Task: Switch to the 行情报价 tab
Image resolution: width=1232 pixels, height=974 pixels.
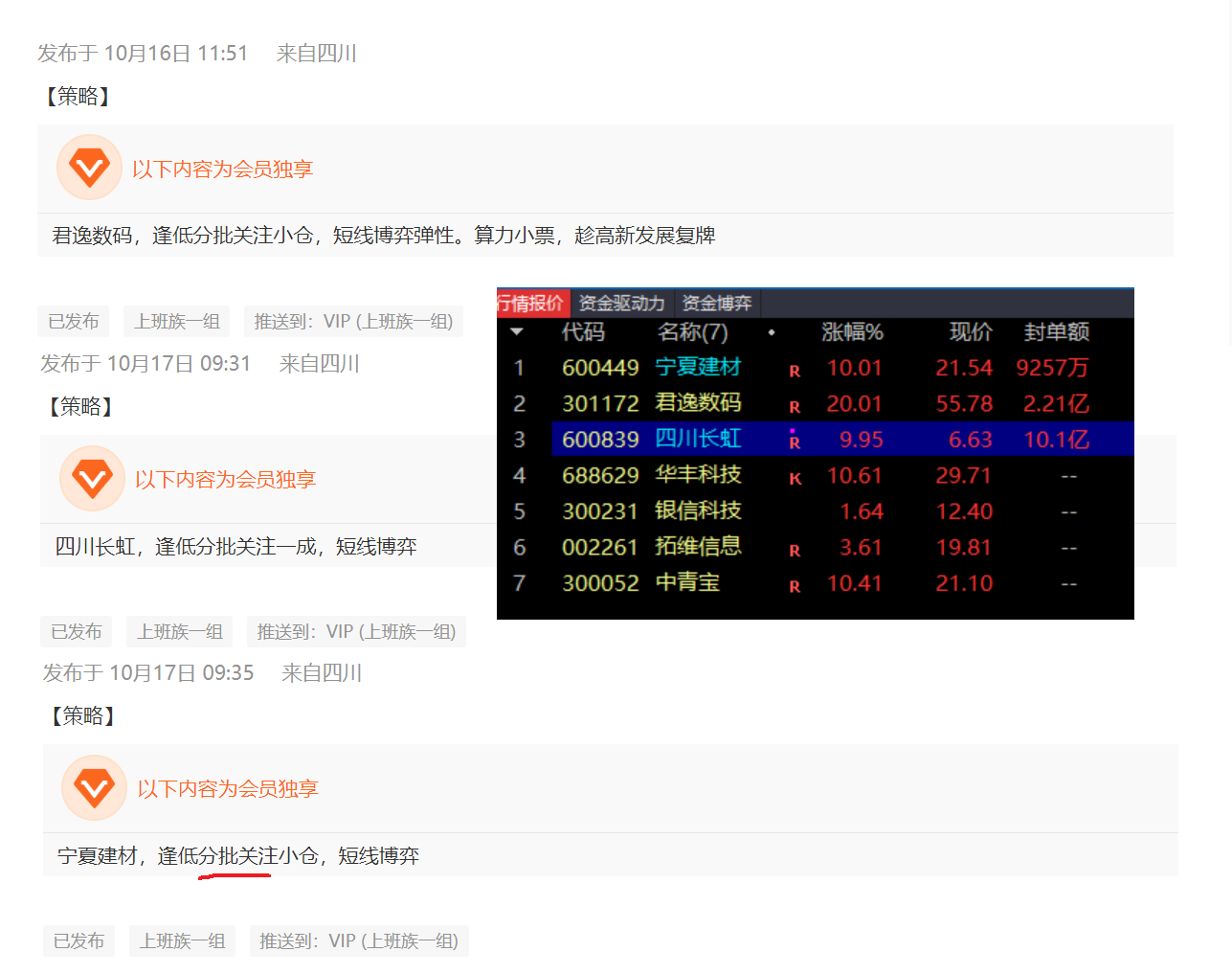Action: tap(532, 303)
